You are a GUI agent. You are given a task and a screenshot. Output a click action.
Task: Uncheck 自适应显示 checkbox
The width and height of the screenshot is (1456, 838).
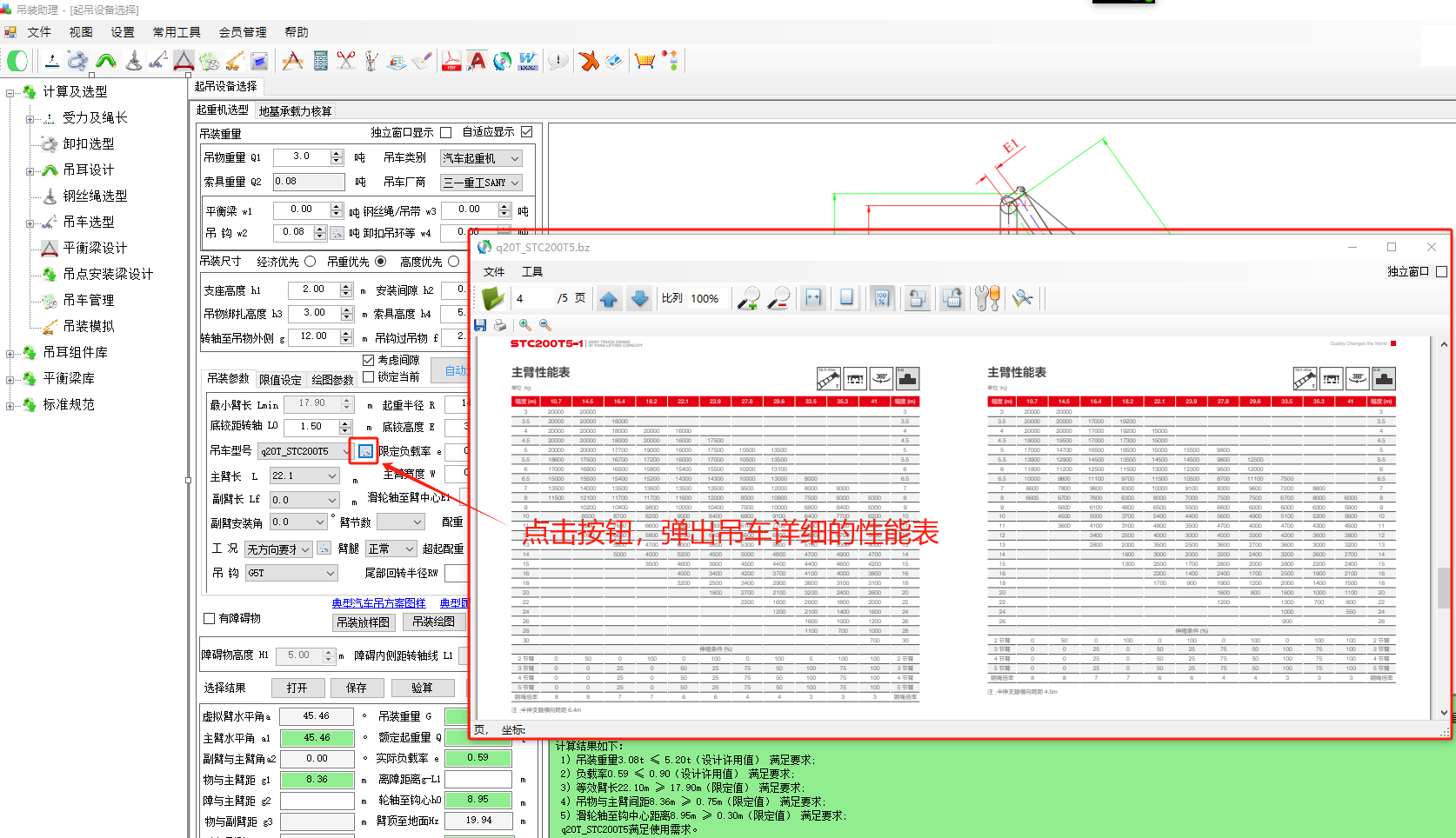pos(526,132)
